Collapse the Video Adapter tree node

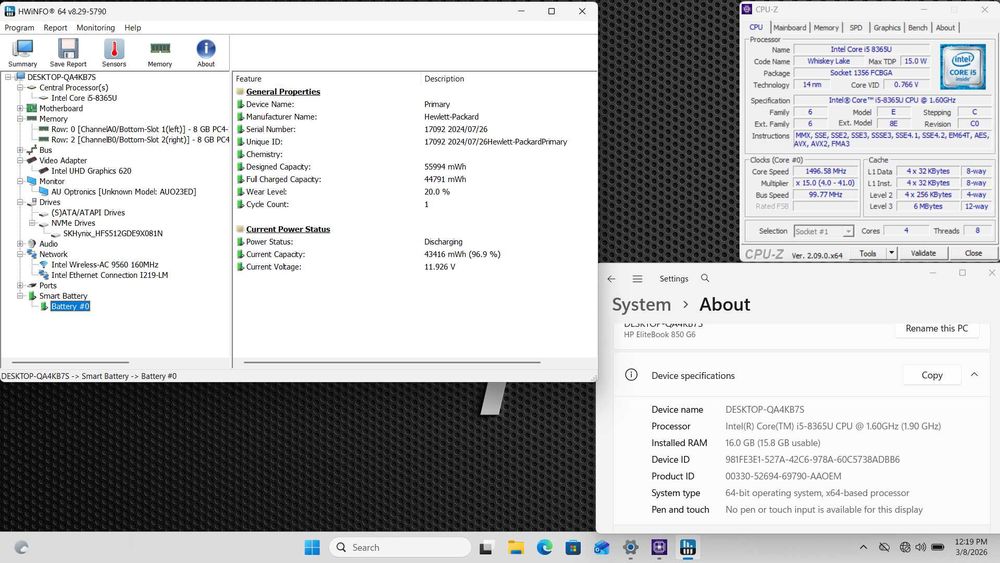pos(20,161)
